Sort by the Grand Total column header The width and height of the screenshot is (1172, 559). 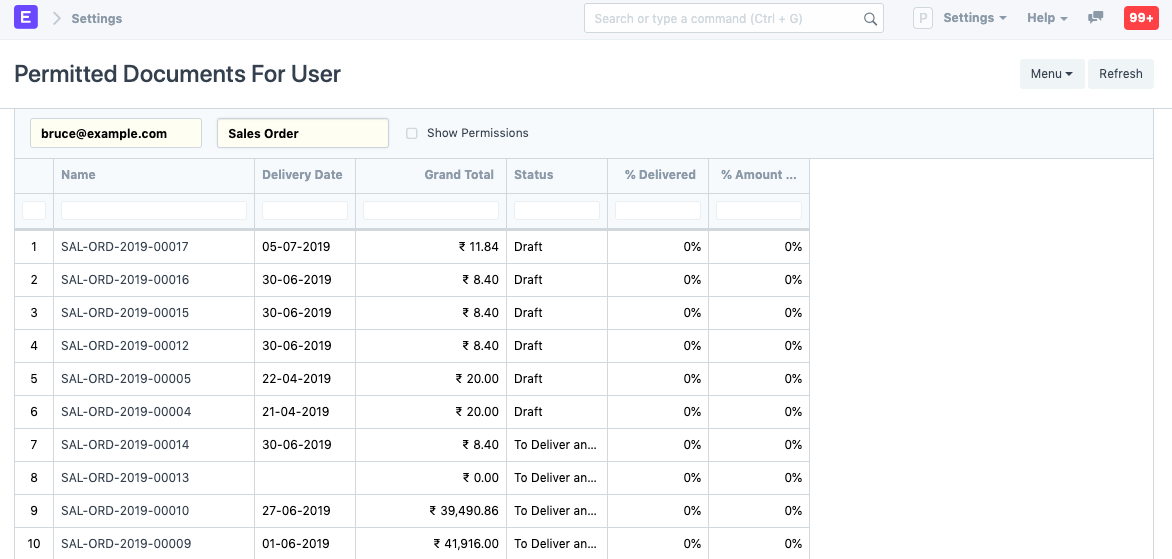pos(458,175)
